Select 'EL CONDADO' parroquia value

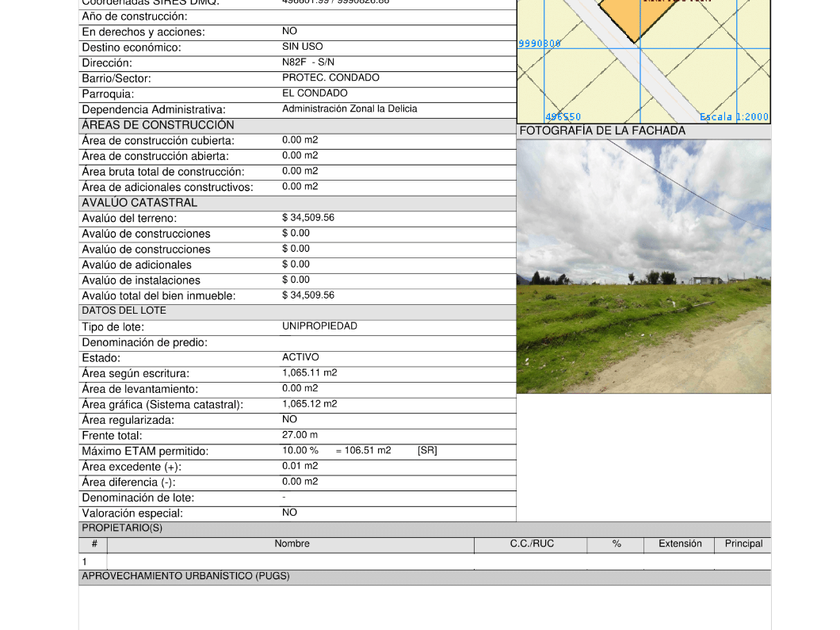pos(314,93)
